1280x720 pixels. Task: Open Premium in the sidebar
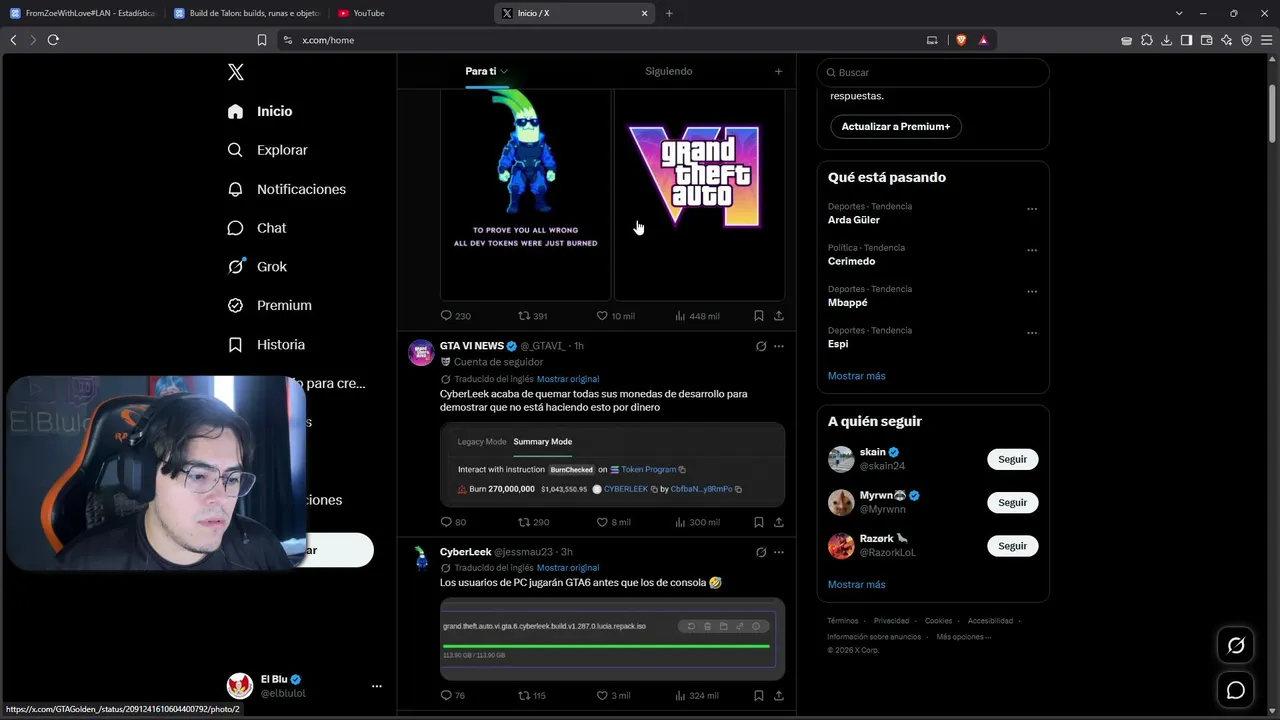(x=270, y=306)
